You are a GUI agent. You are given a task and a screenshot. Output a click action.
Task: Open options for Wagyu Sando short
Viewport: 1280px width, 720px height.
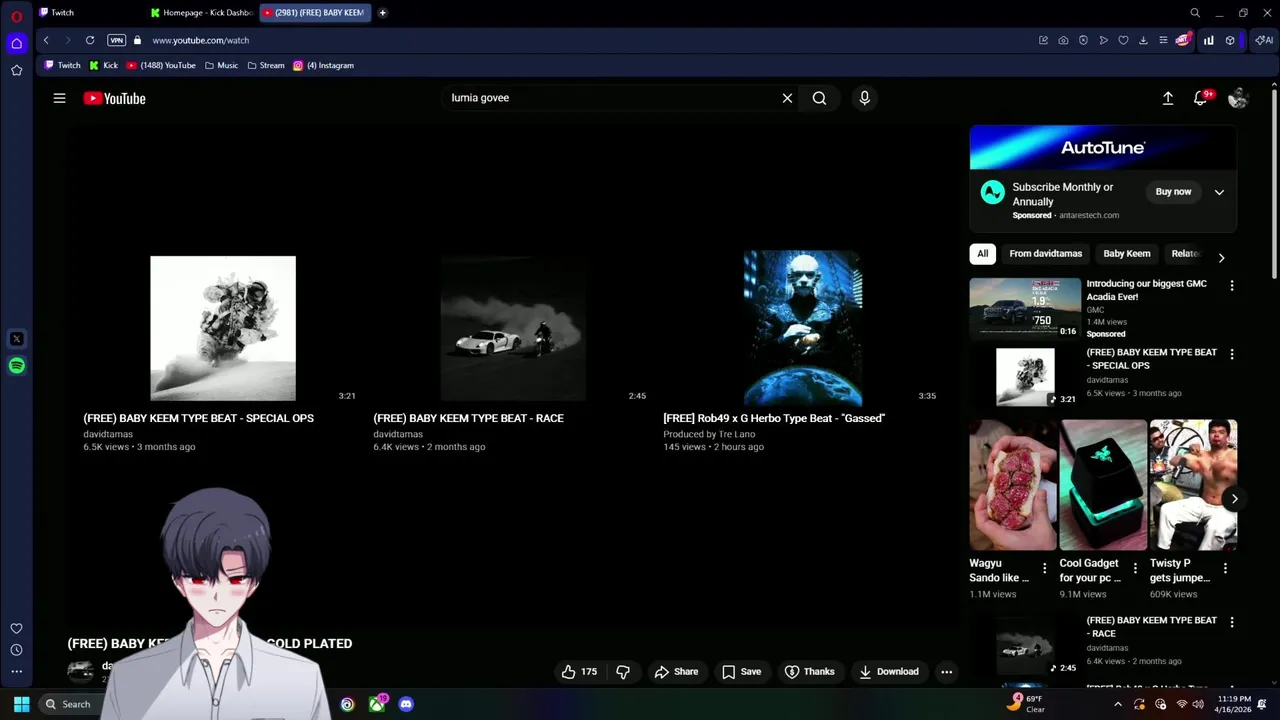pos(1044,568)
